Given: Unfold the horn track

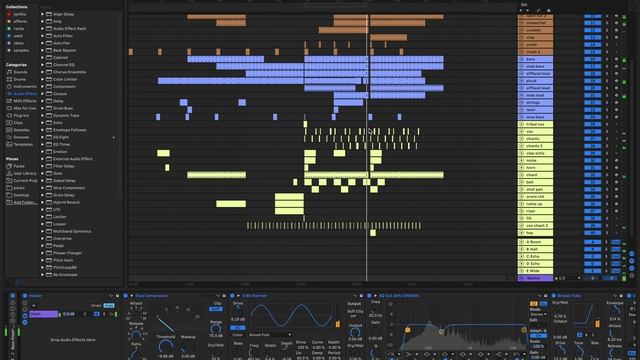Looking at the screenshot, I should point(522,168).
